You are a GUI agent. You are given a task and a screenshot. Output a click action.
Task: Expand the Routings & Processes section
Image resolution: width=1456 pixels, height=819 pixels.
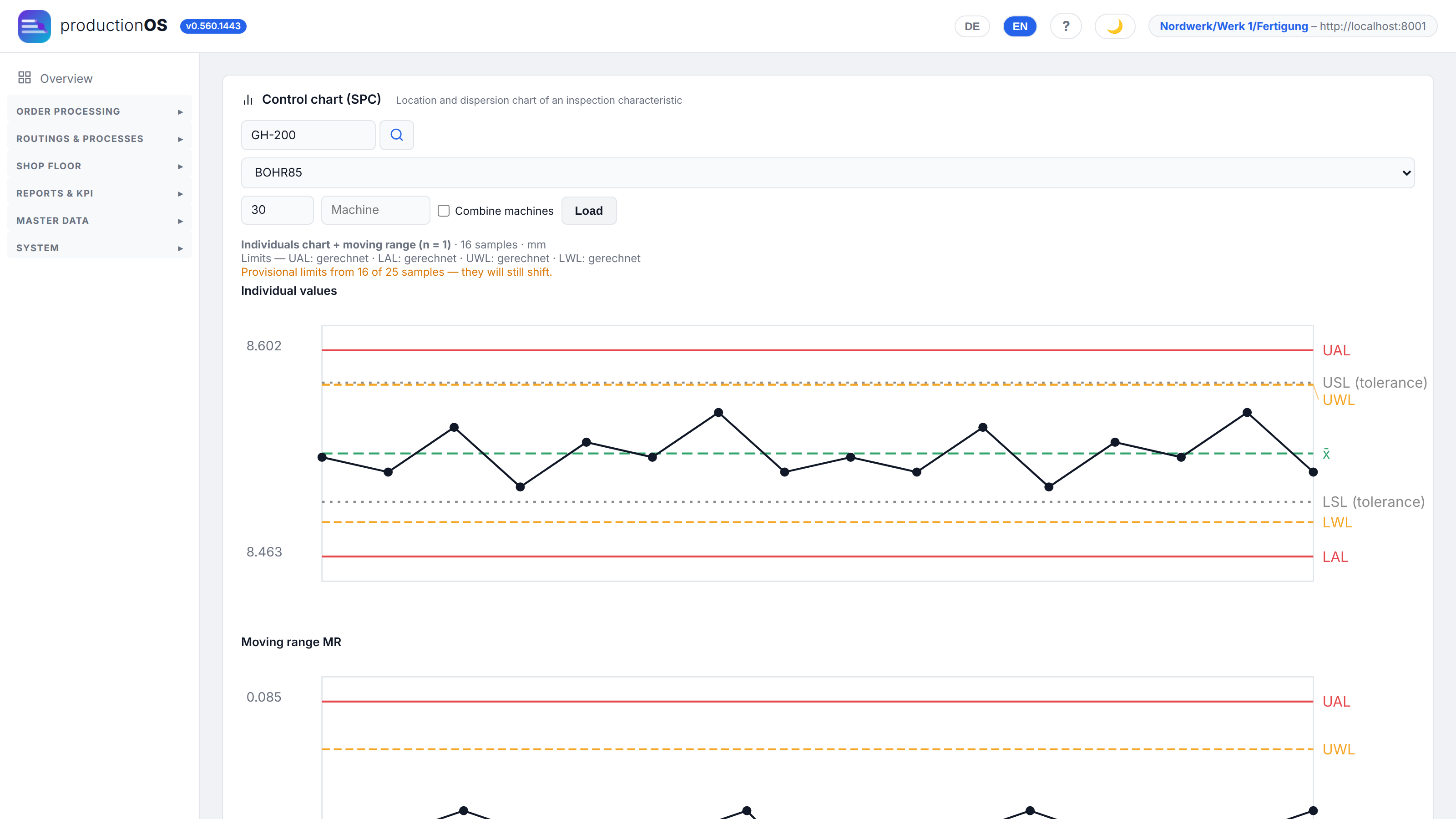[100, 139]
